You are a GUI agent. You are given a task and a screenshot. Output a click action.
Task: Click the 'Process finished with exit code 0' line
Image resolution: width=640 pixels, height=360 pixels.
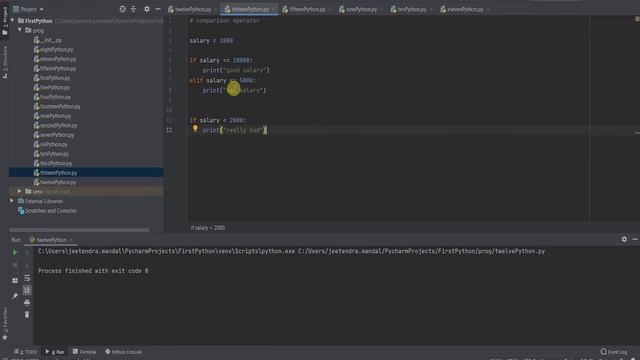93,271
